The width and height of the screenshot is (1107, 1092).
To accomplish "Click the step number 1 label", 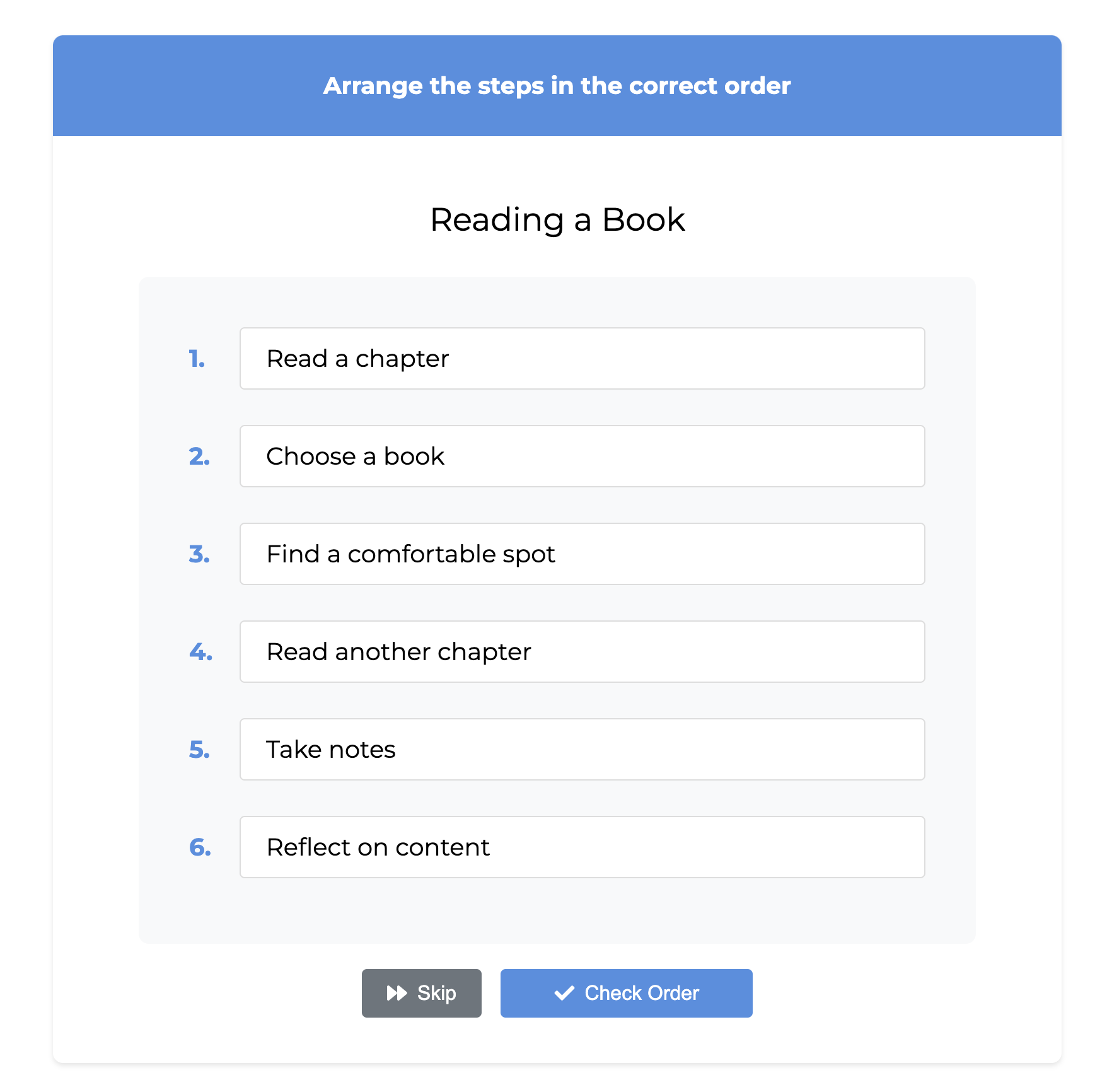I will point(198,358).
